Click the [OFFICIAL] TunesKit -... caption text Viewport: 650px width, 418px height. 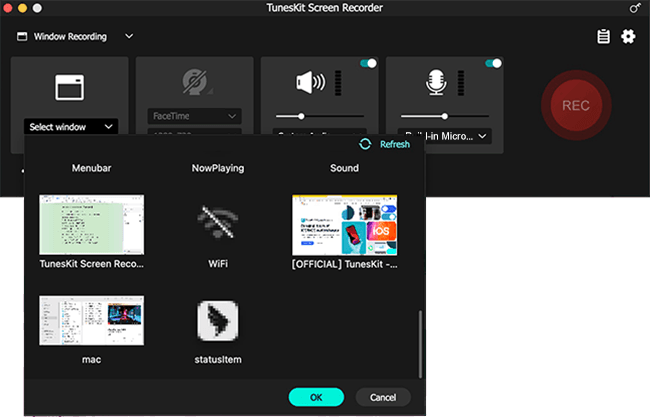(344, 264)
